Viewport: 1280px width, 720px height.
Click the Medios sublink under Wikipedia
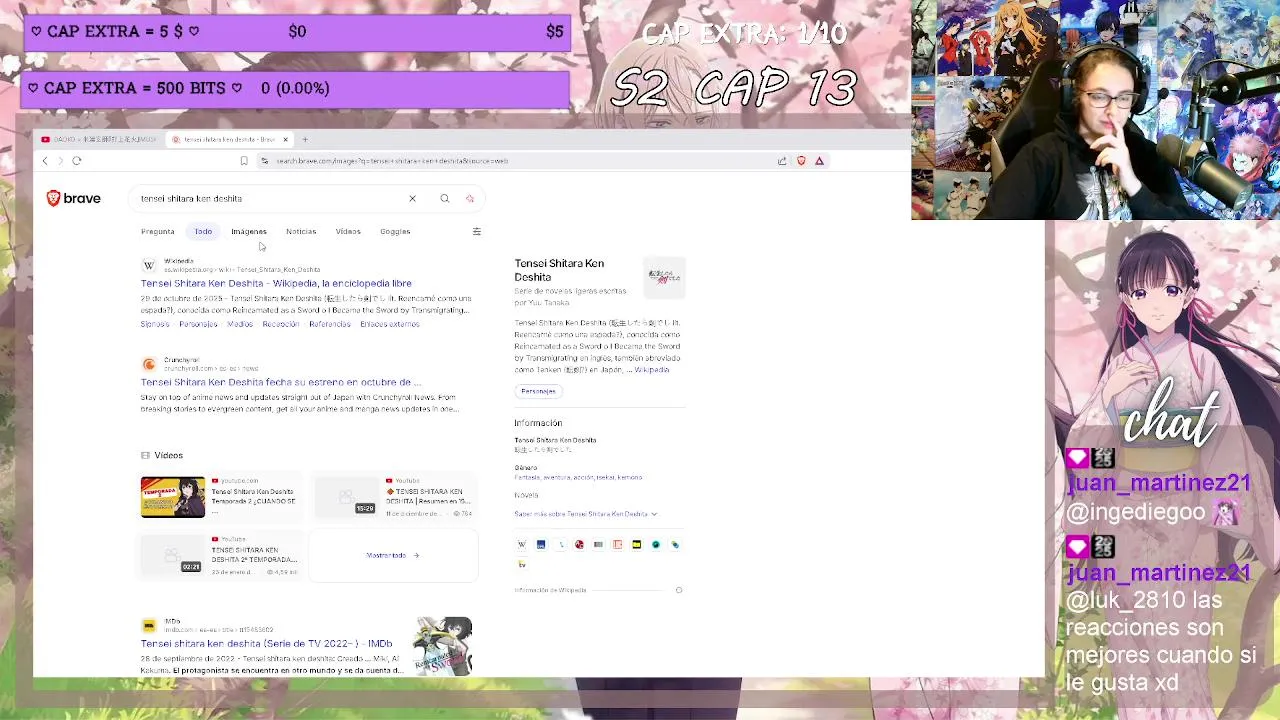[240, 324]
